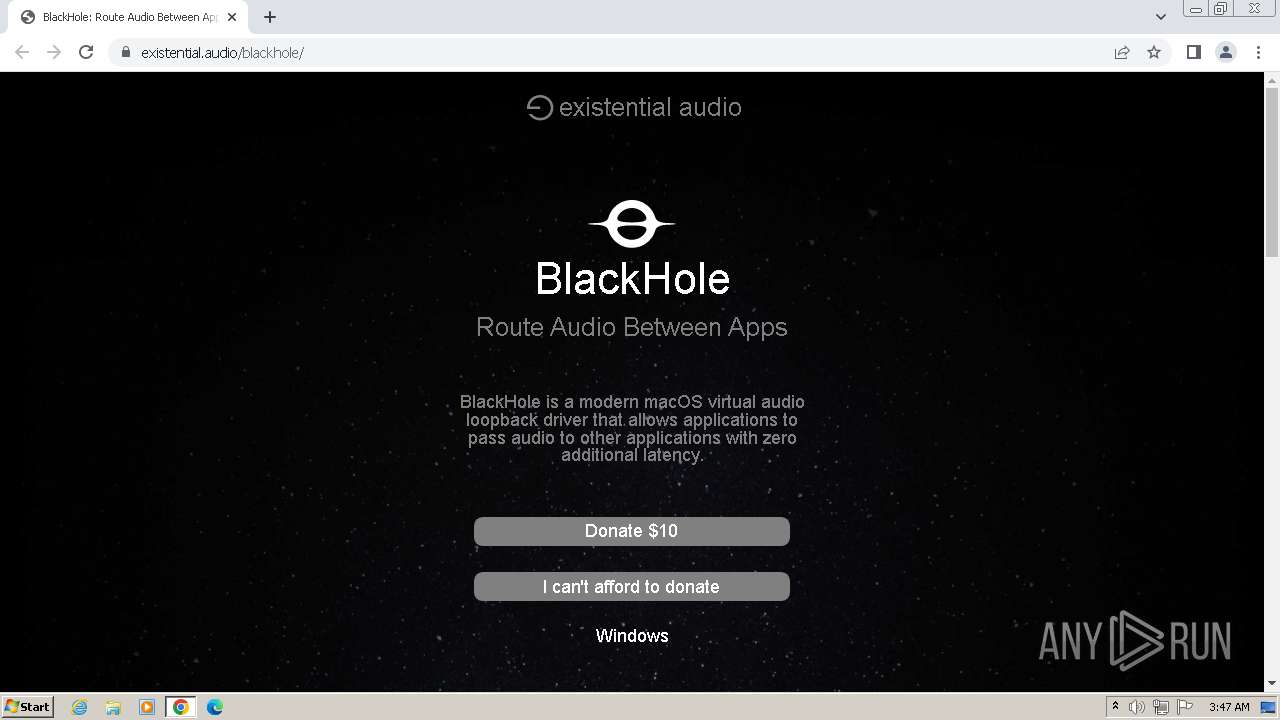Click the taskbar clock showing 3:47 AM
Image resolution: width=1280 pixels, height=720 pixels.
pos(1229,707)
